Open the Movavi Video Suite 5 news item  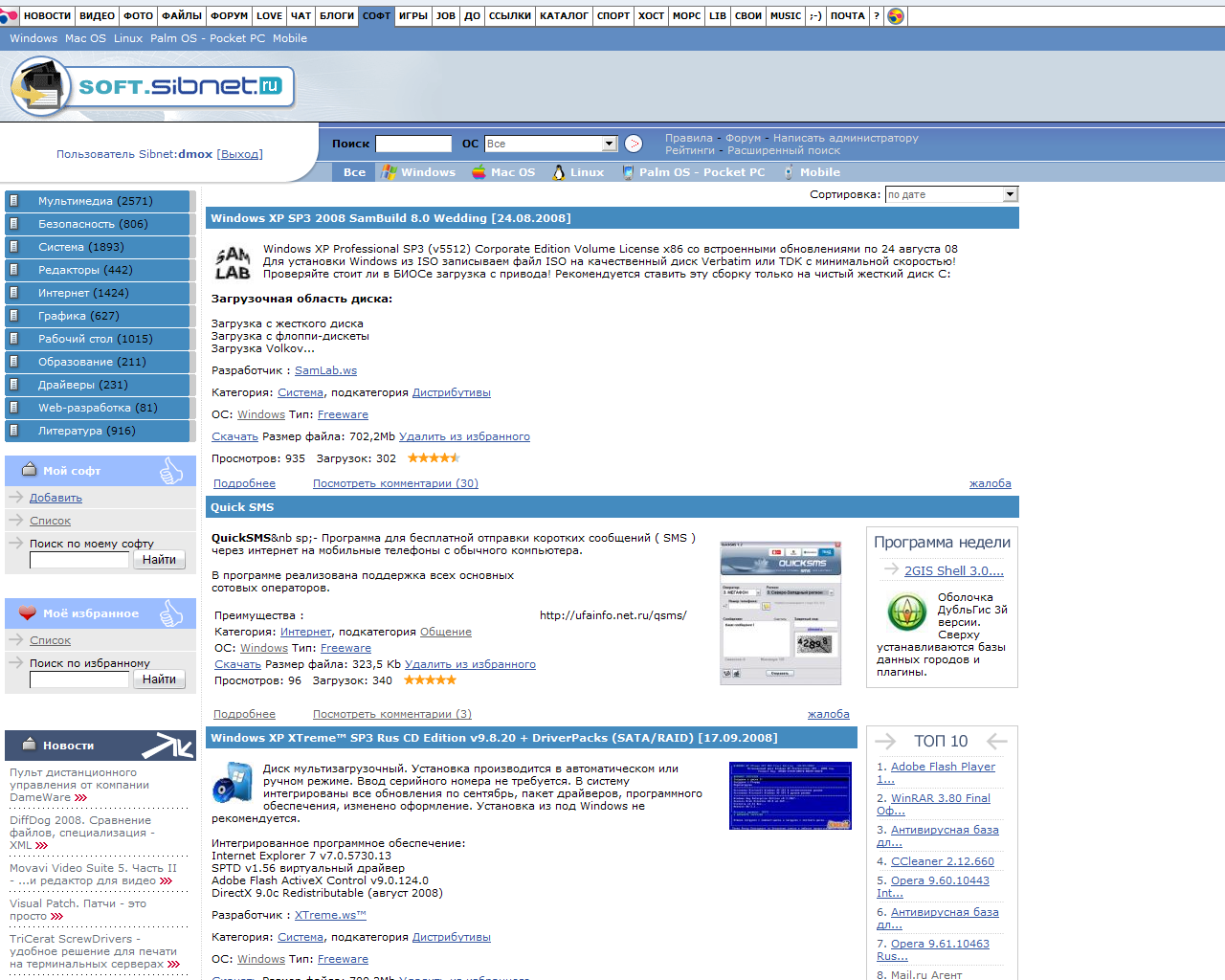(93, 874)
